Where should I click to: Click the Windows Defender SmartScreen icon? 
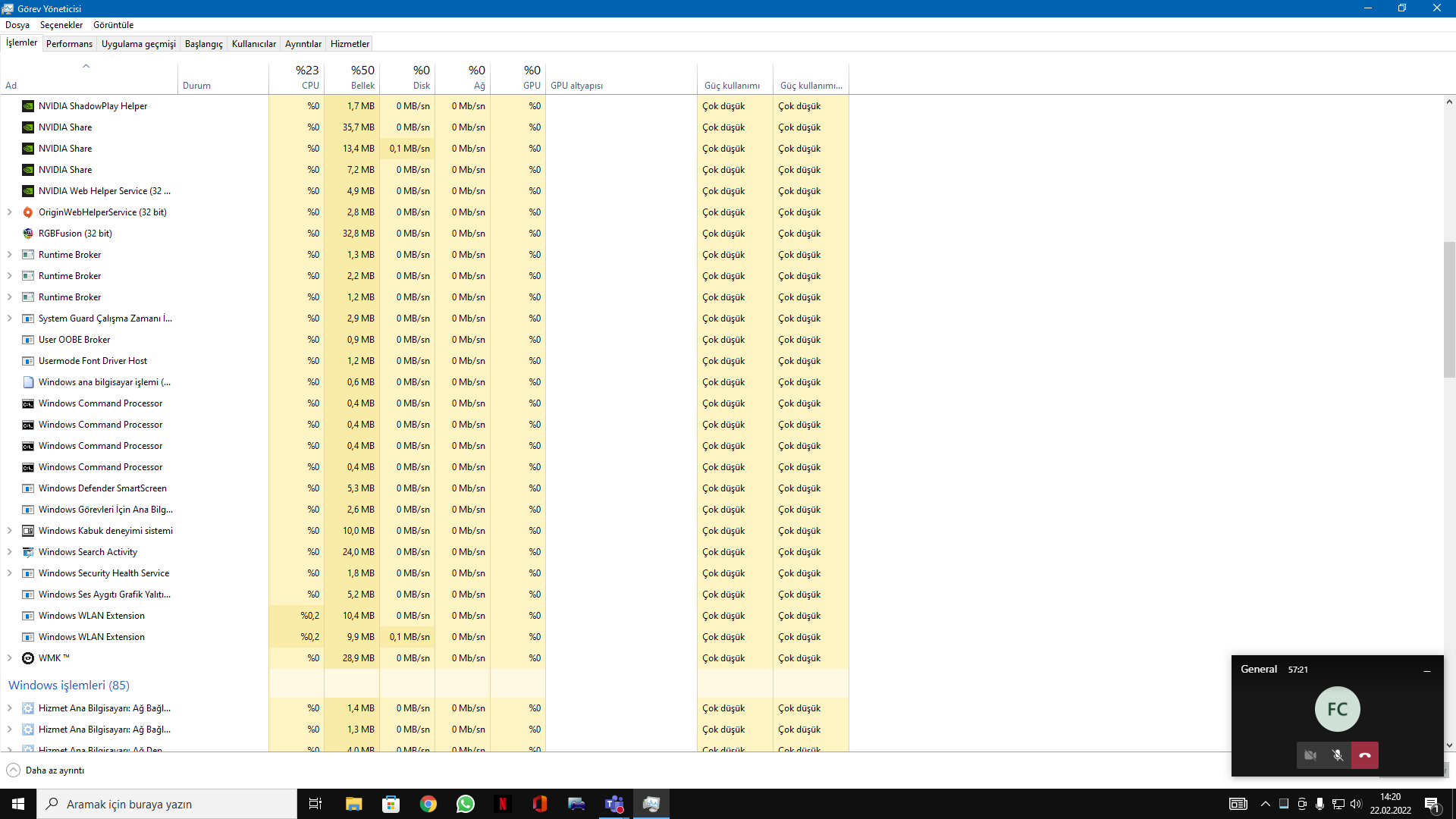click(x=27, y=488)
